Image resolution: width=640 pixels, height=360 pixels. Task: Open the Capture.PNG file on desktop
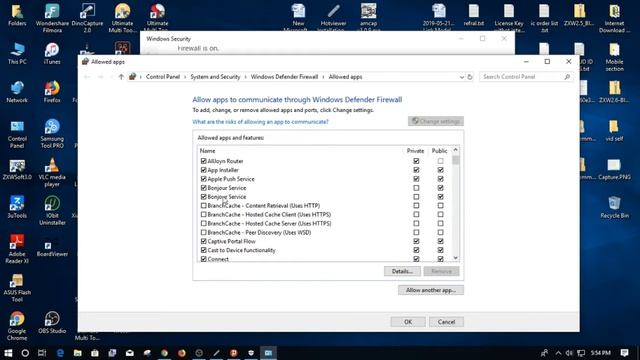(614, 169)
